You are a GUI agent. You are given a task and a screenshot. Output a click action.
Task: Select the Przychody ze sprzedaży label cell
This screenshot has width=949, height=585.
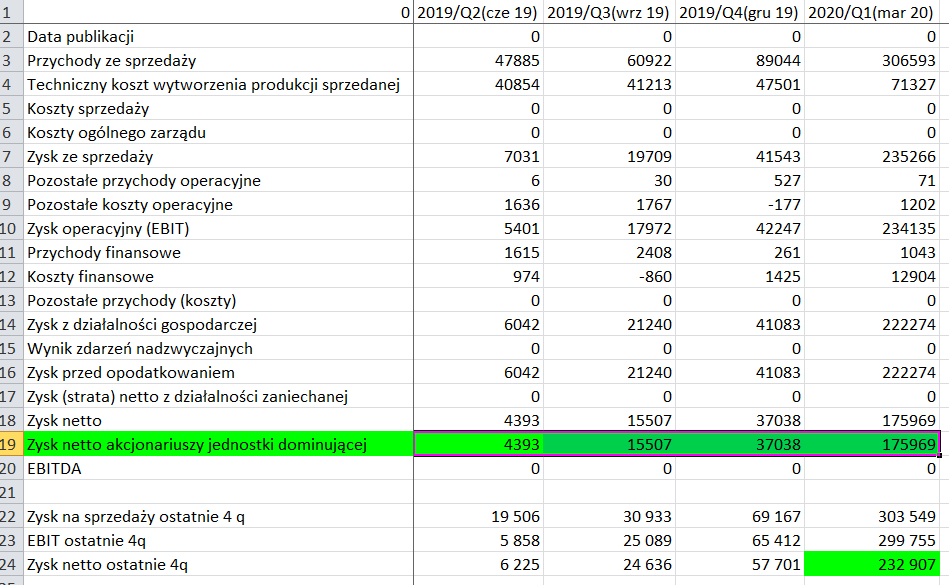click(x=217, y=61)
